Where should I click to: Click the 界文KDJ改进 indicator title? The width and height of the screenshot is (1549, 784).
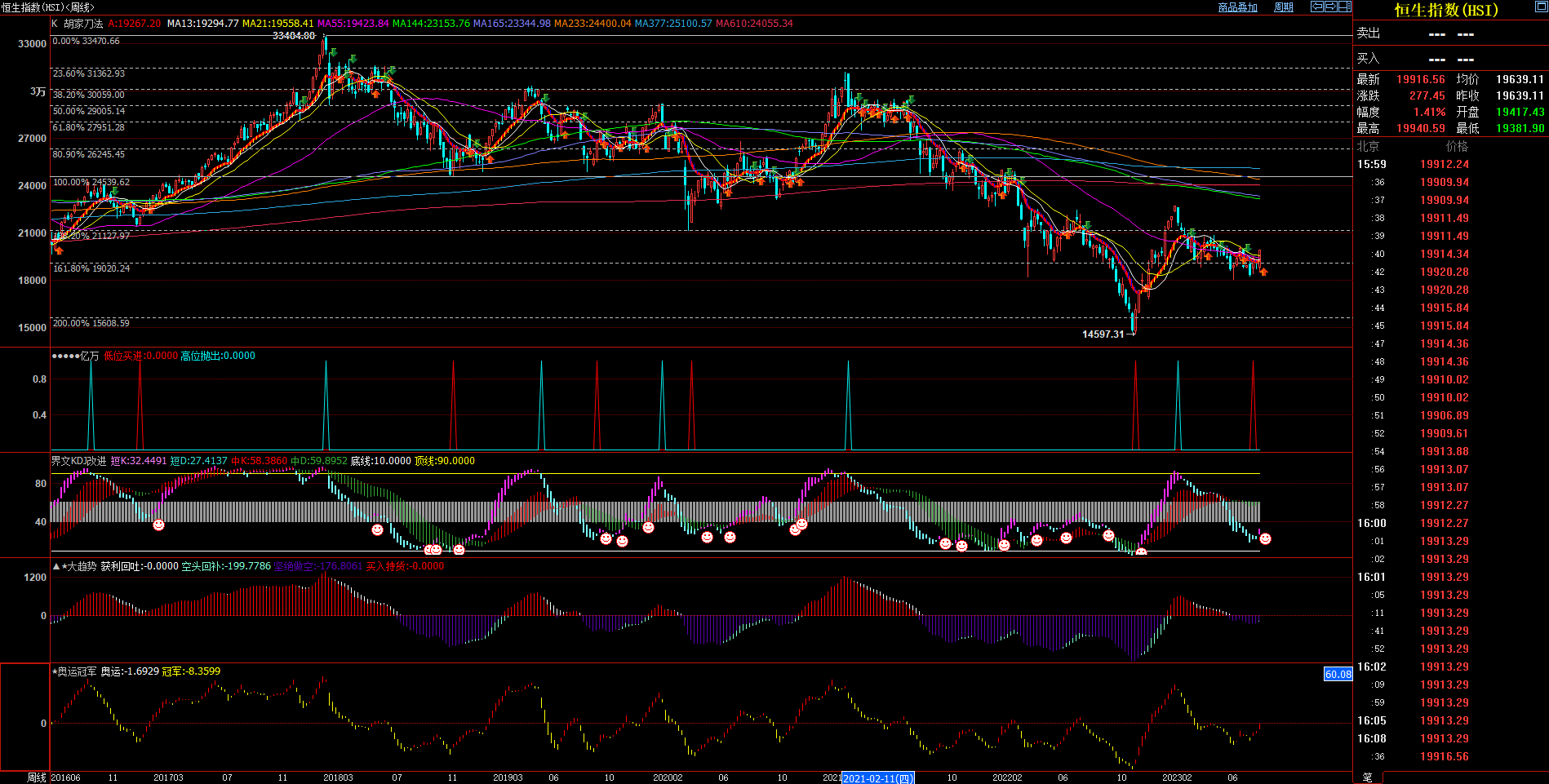point(78,461)
